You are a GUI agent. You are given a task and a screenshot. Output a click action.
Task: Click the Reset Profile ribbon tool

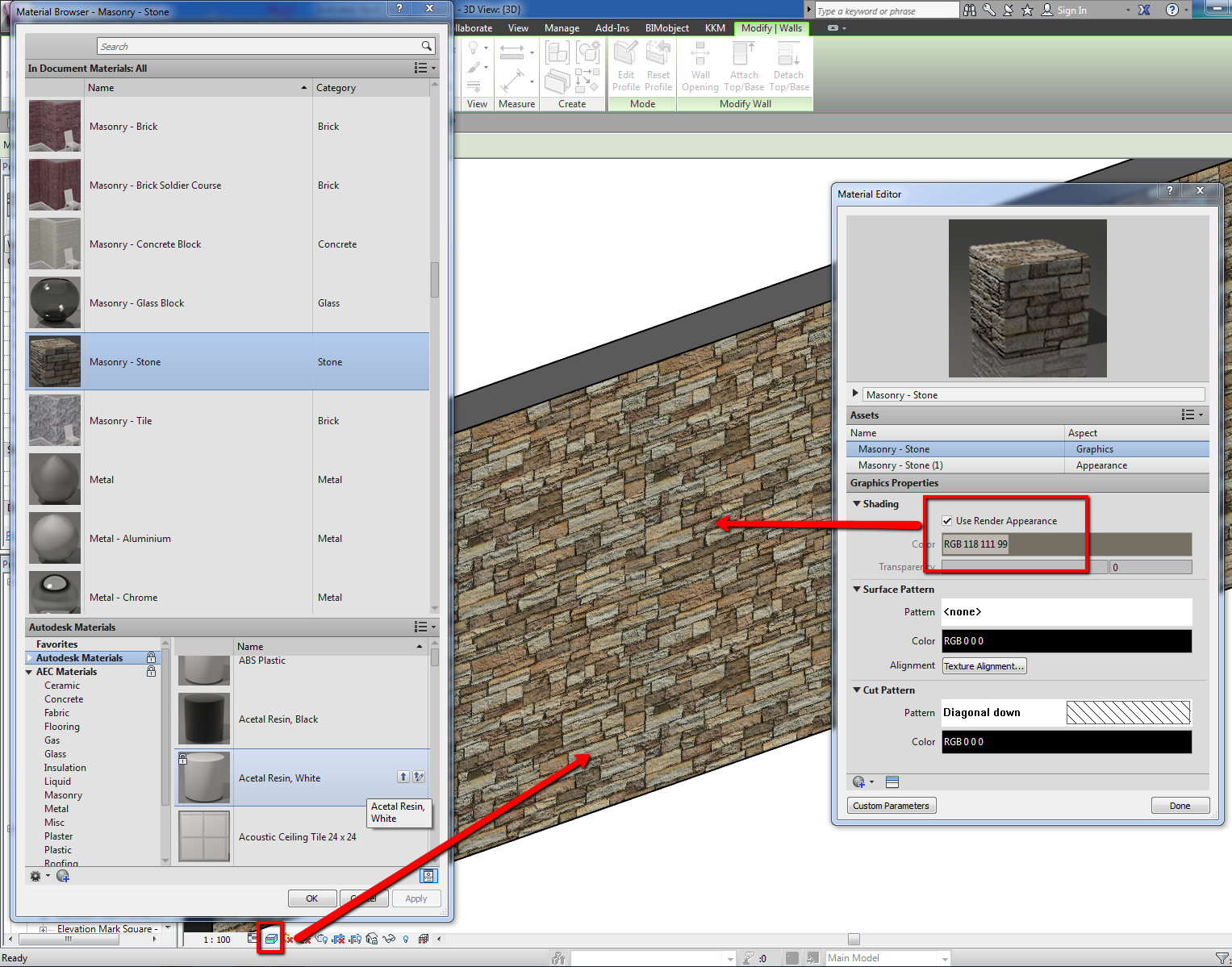[658, 67]
